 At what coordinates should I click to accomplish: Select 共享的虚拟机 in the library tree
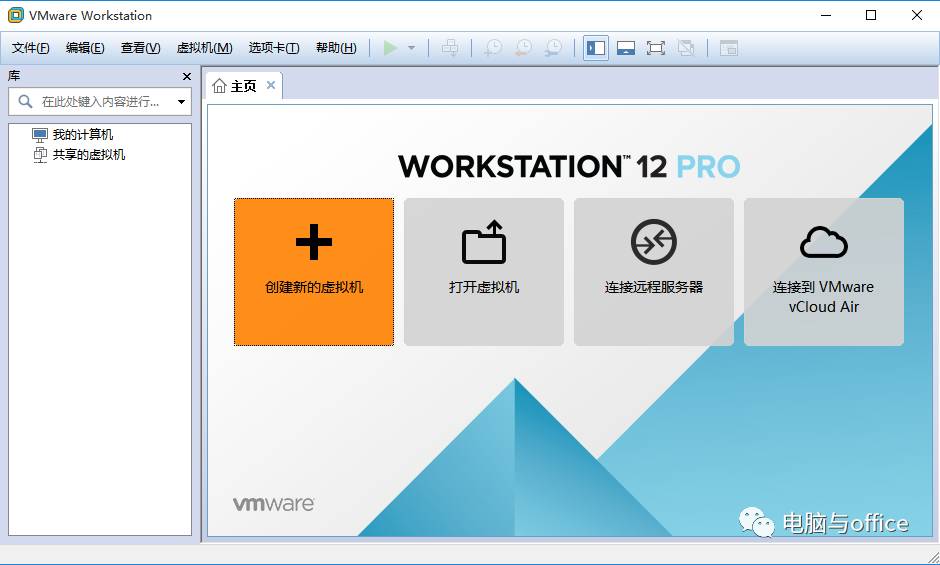79,155
